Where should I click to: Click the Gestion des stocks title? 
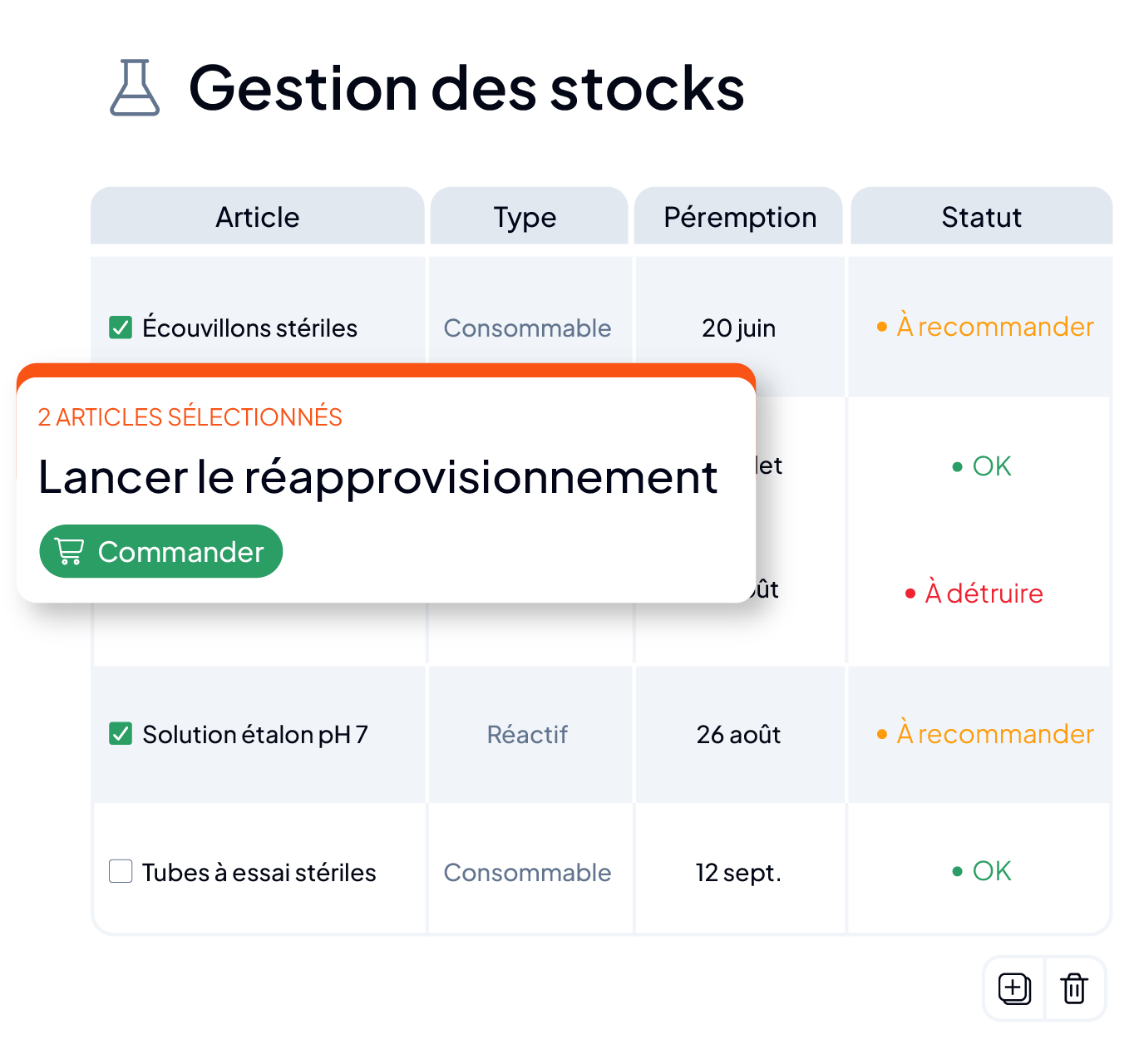(x=466, y=87)
